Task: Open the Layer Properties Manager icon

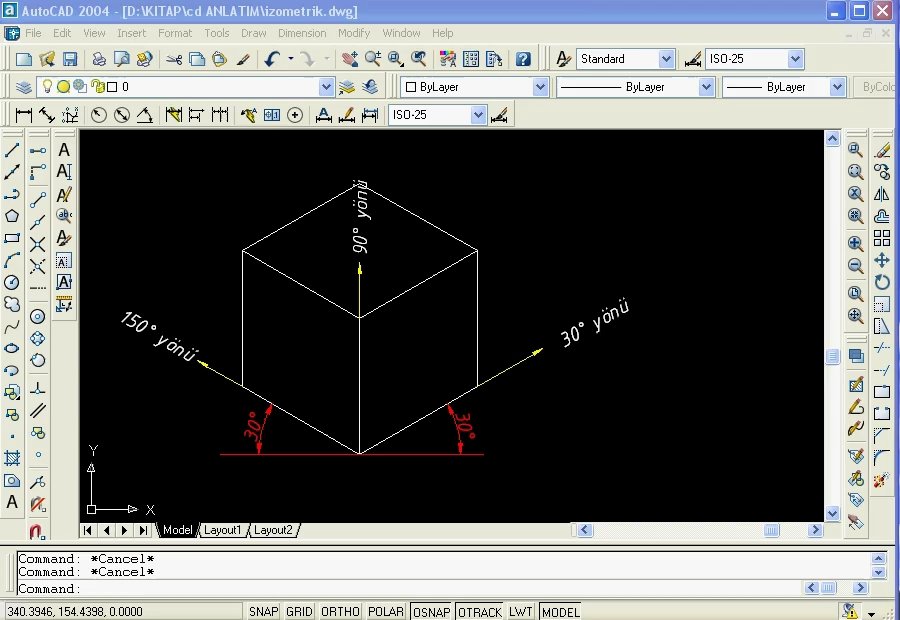Action: (x=24, y=87)
